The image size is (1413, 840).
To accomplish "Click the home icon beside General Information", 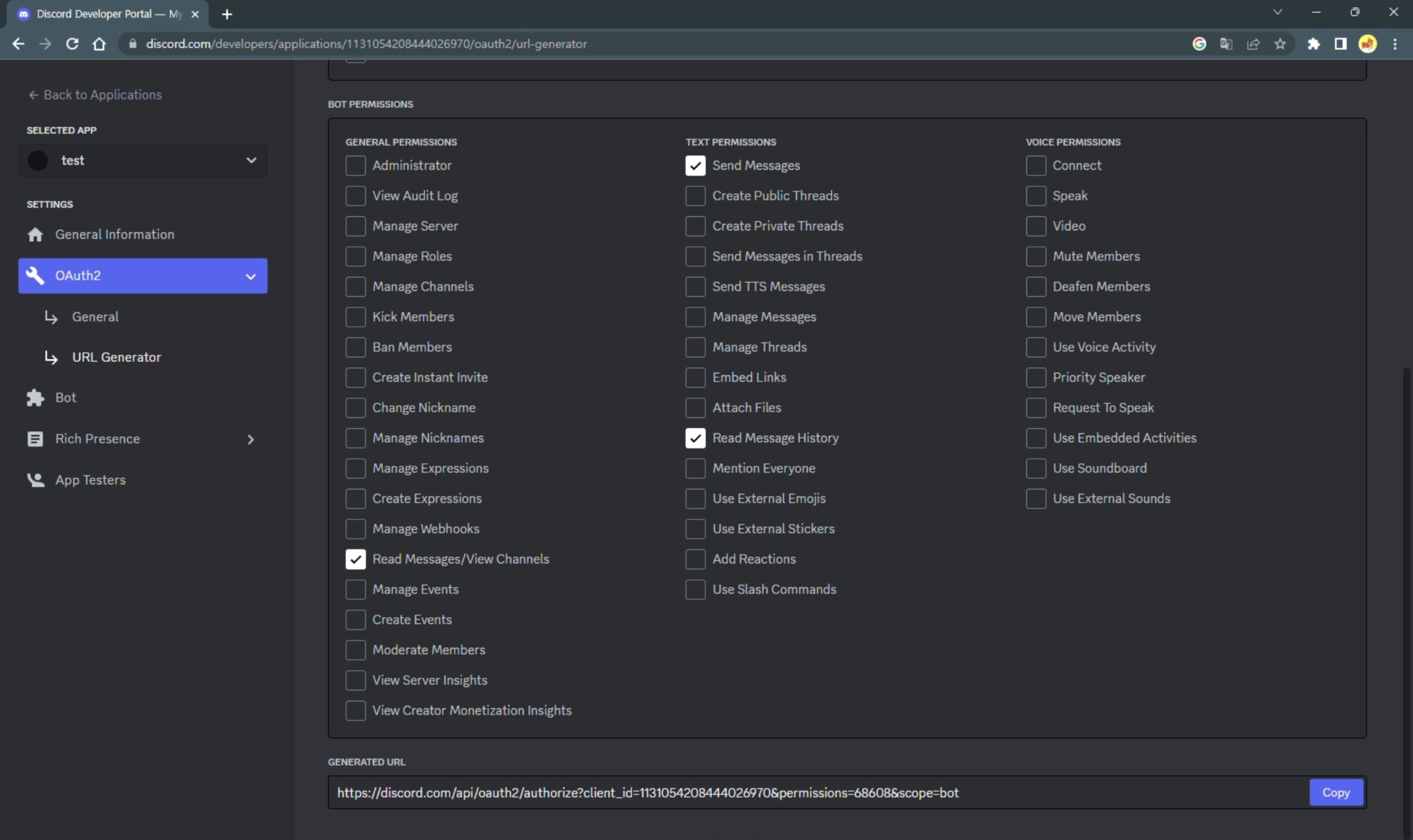I will 35,234.
